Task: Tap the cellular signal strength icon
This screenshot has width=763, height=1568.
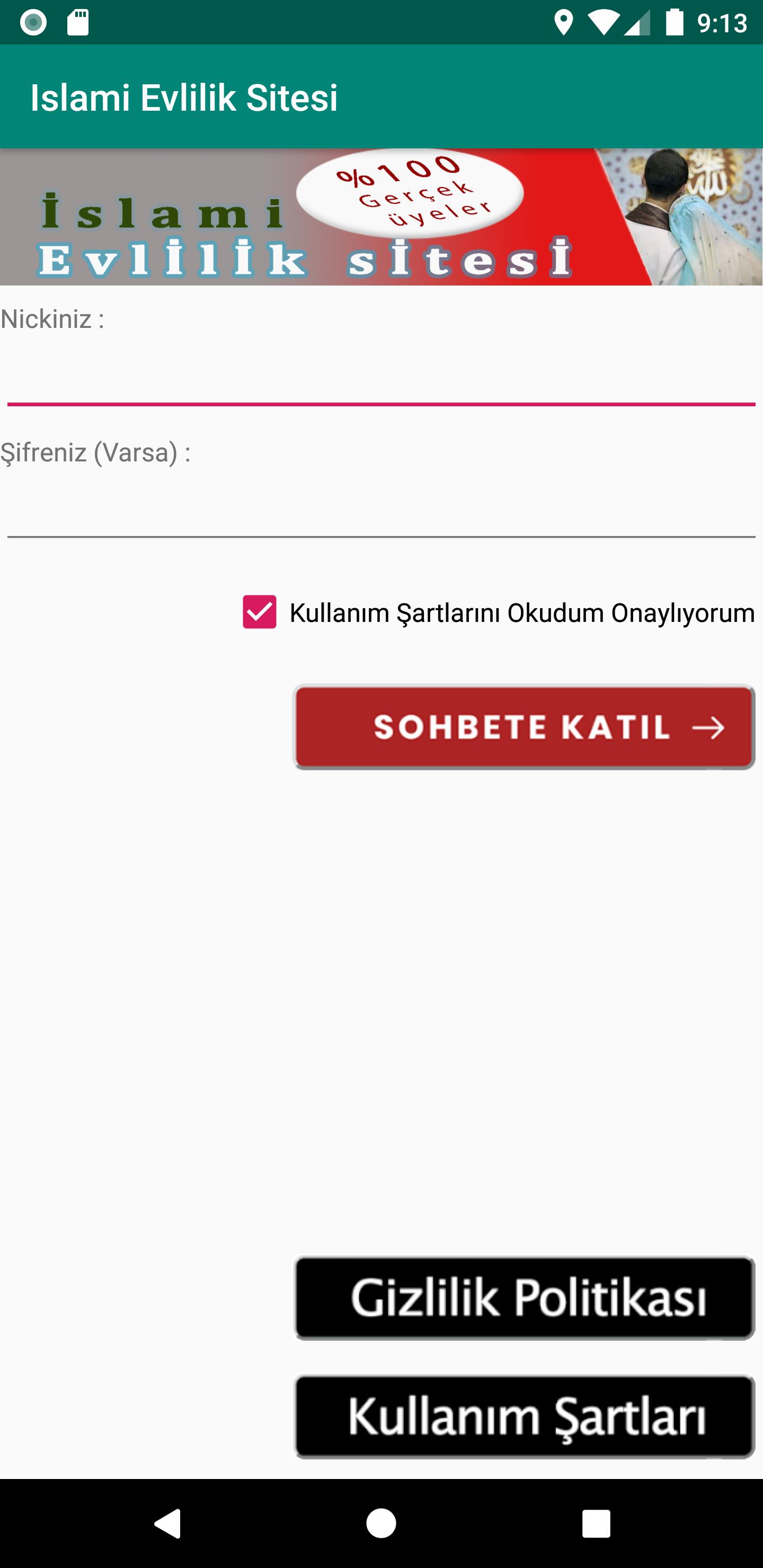Action: point(637,24)
